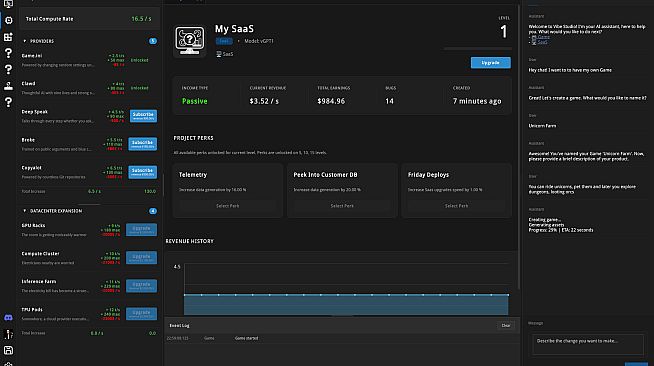Upgrade the TPU Pods item

pyautogui.click(x=141, y=313)
